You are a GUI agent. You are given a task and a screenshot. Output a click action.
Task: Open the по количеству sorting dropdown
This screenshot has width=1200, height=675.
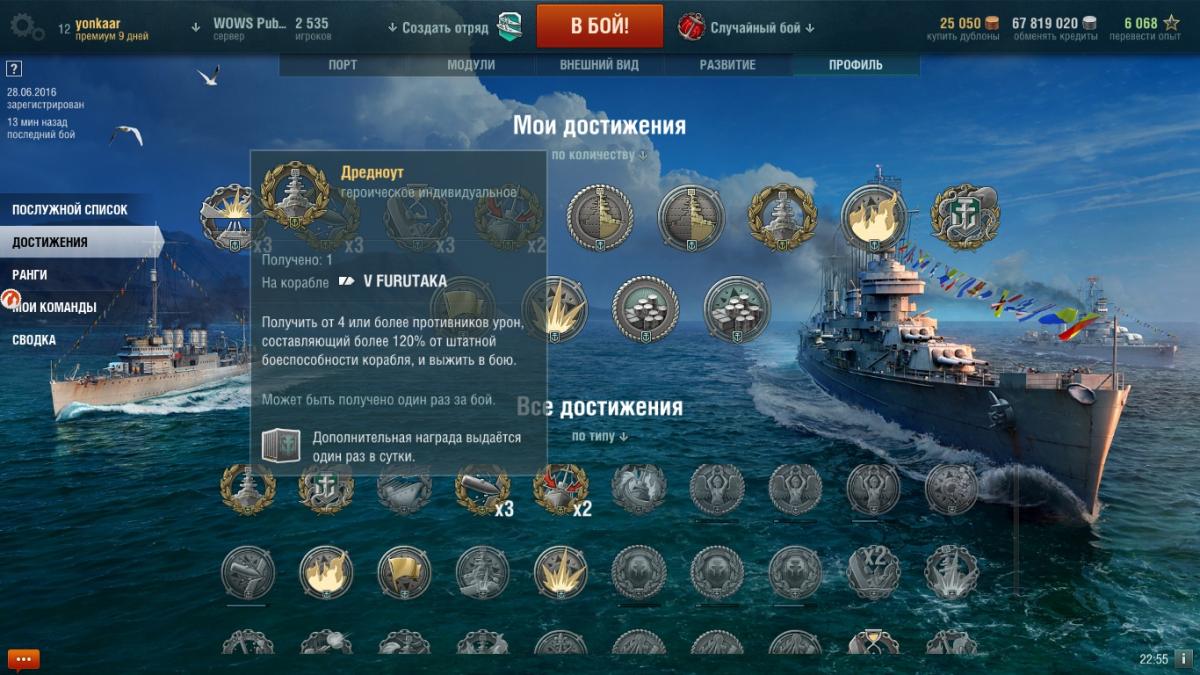[x=599, y=155]
